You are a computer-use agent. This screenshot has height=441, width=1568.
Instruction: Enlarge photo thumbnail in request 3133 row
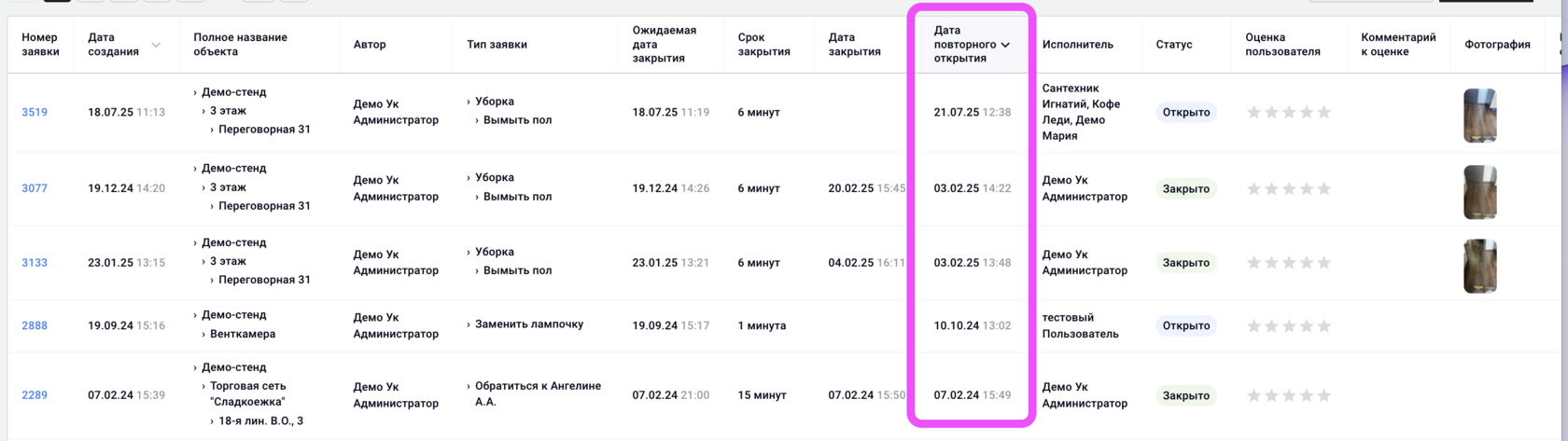pos(1479,266)
